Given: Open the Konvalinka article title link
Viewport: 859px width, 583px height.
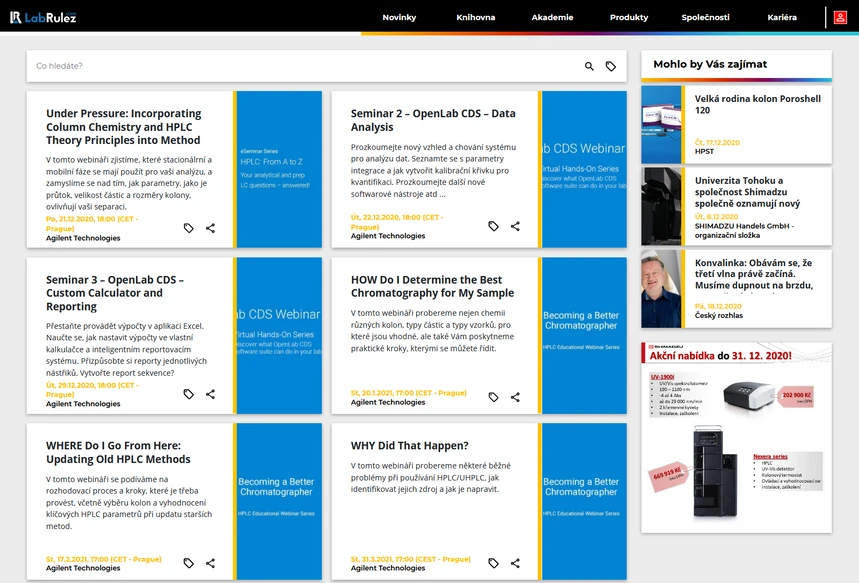Looking at the screenshot, I should pos(753,274).
